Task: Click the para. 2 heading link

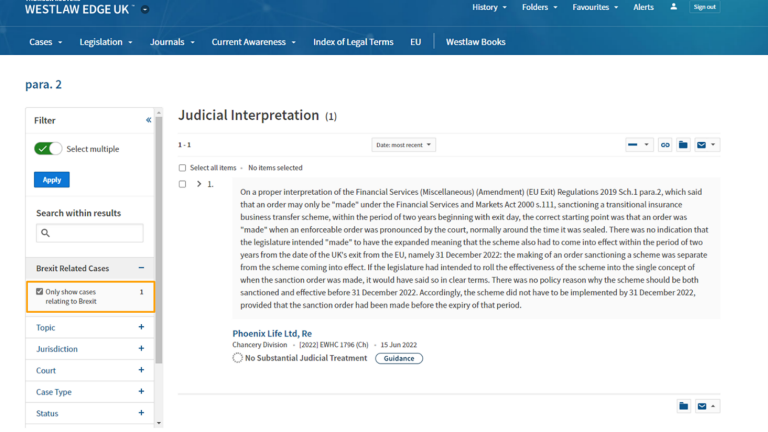Action: 43,85
